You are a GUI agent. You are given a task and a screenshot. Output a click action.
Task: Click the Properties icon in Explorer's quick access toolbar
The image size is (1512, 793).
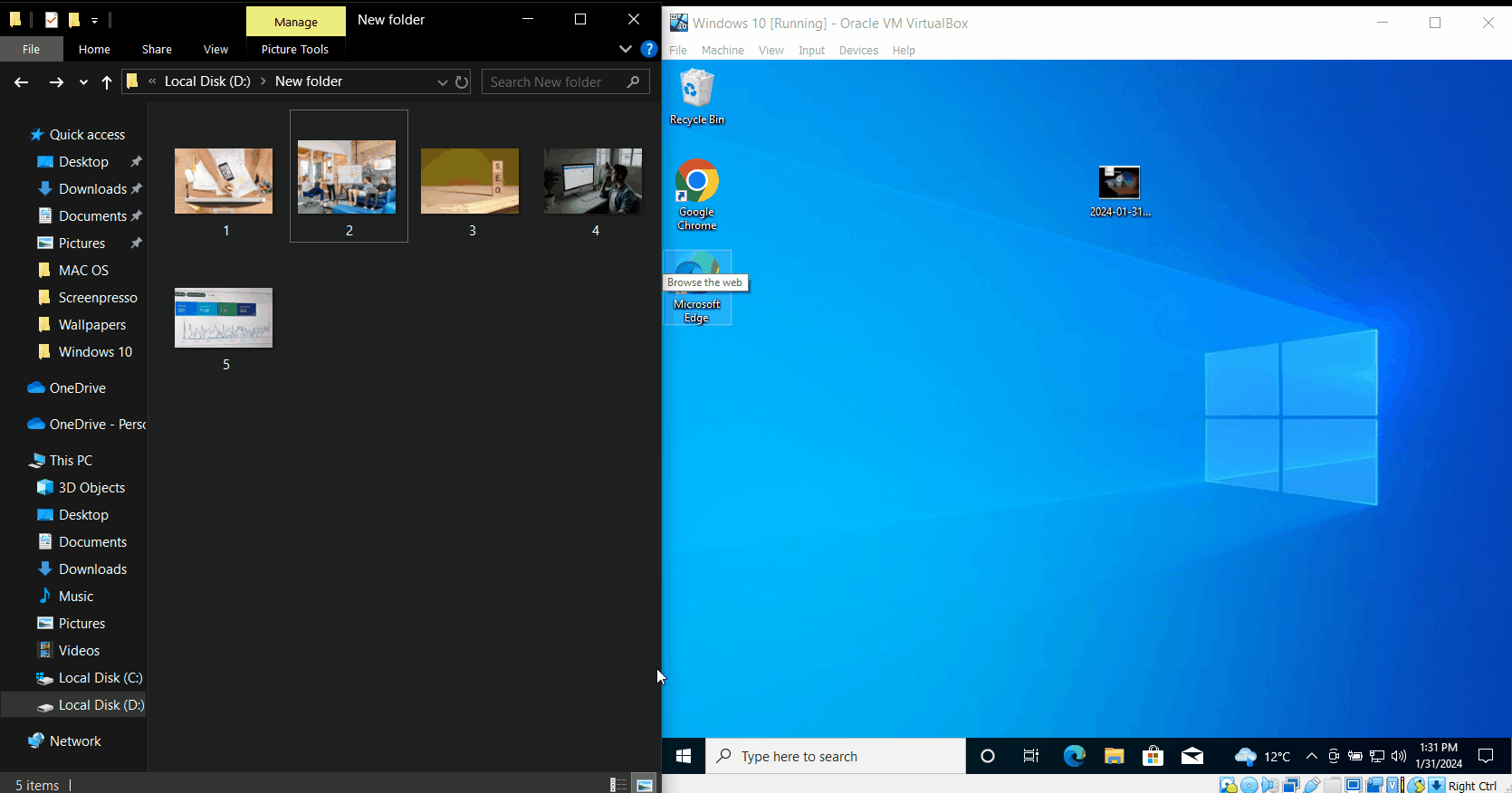click(52, 19)
